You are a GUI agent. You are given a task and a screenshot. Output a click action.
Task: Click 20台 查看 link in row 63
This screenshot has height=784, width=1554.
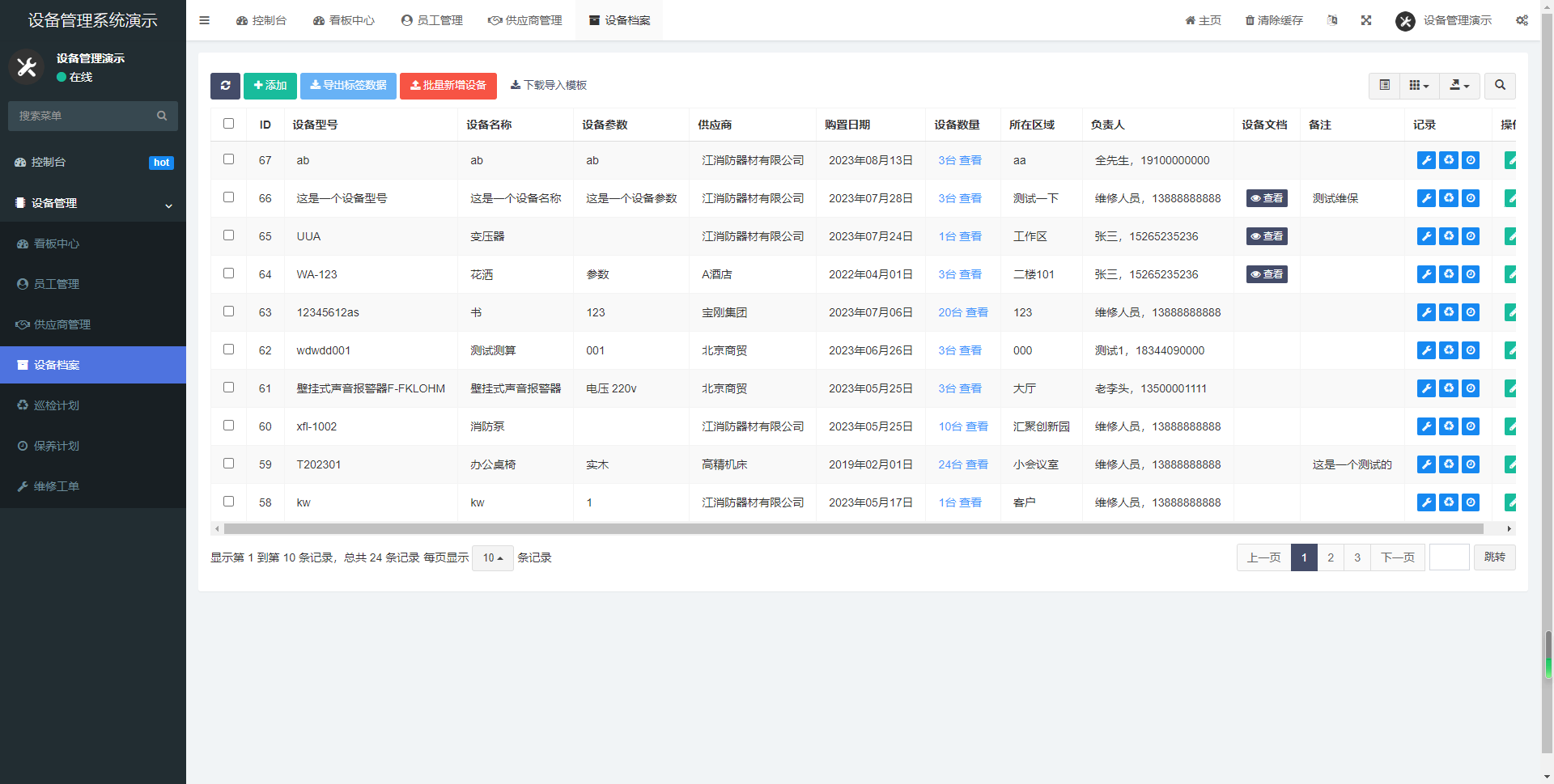pos(963,312)
